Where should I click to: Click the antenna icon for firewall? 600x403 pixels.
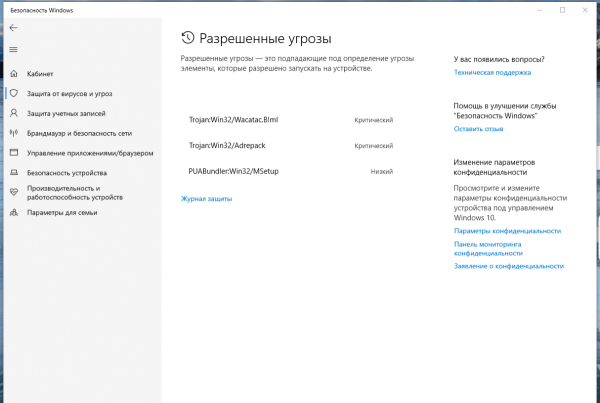pos(14,133)
